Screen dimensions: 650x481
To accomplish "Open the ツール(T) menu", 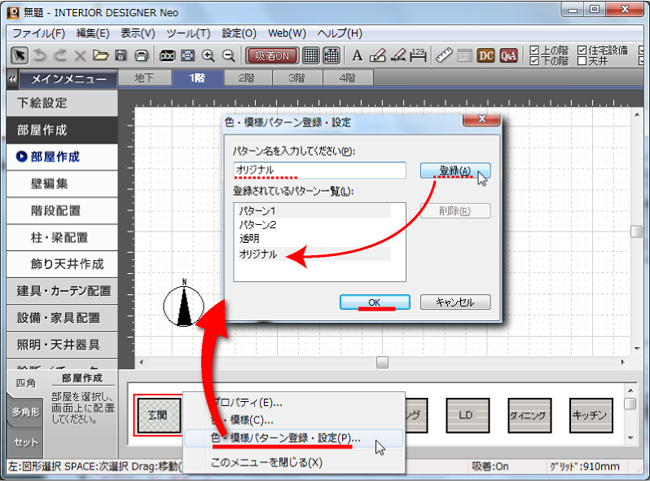I will coord(188,33).
